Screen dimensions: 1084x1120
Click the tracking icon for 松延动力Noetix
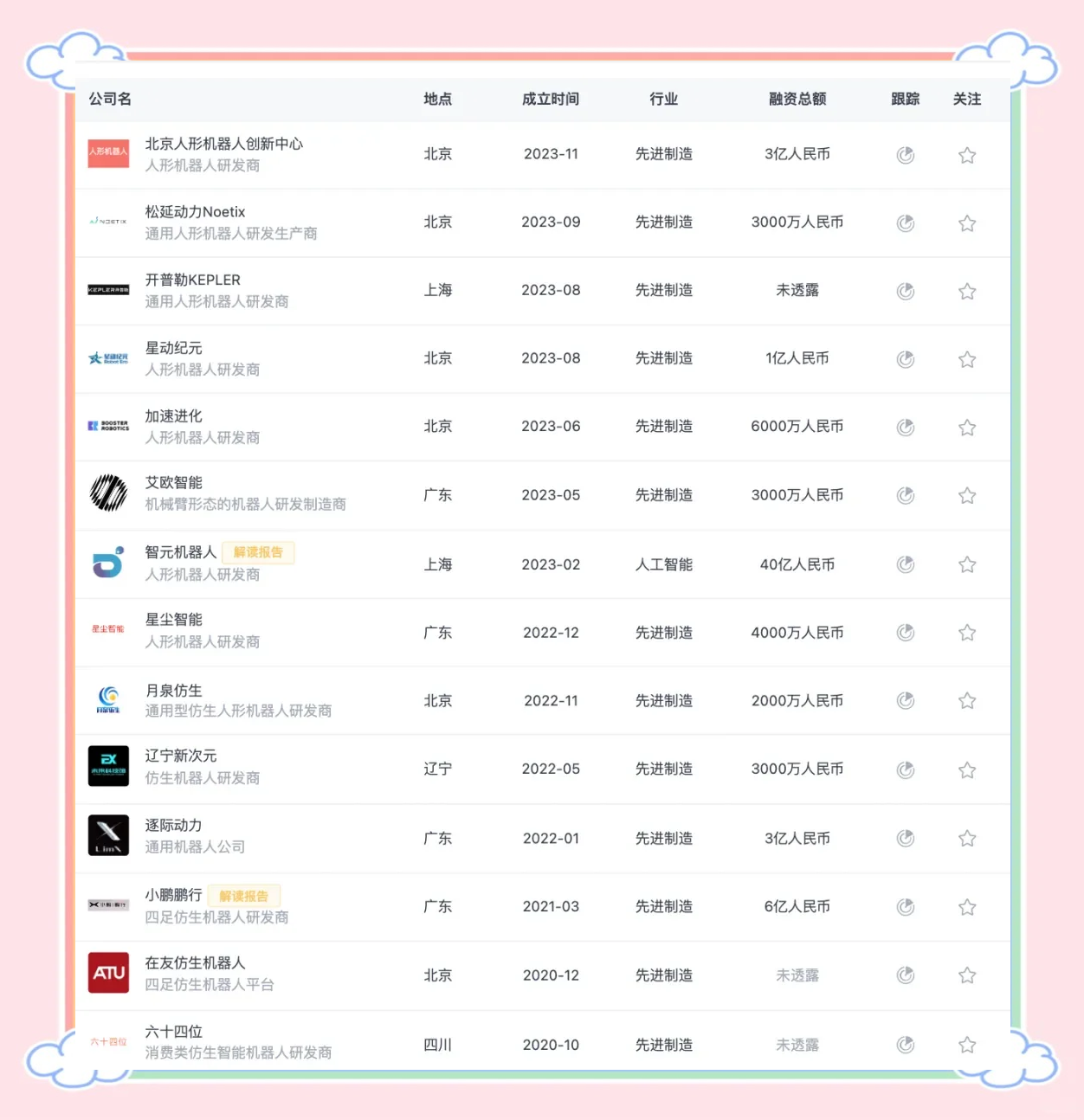coord(905,223)
